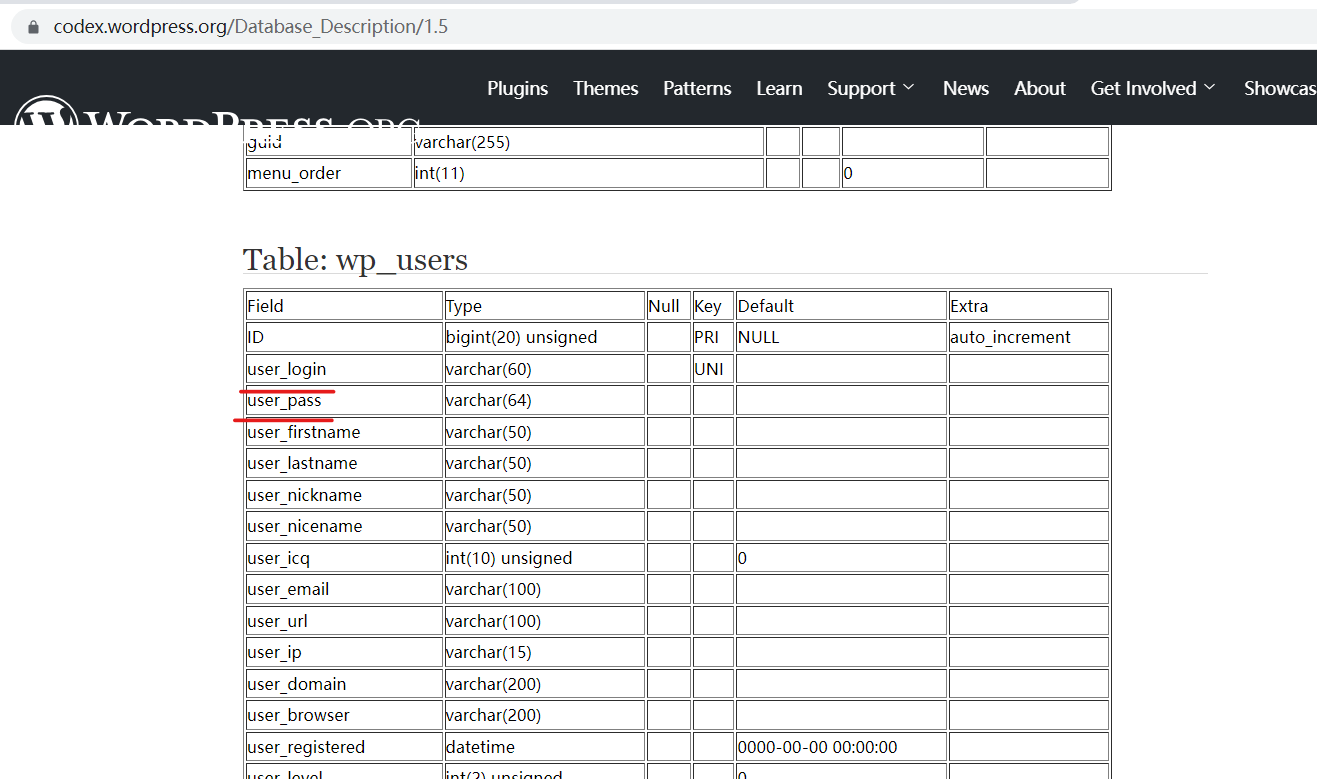
Task: Click the 'user_icq' field cell
Action: click(344, 558)
